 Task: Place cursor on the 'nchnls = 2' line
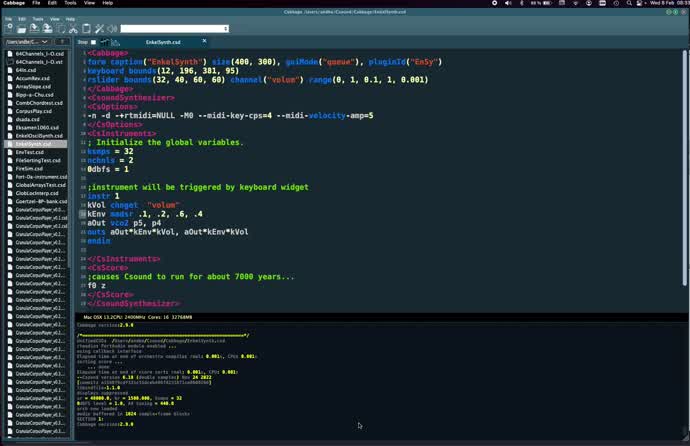110,160
